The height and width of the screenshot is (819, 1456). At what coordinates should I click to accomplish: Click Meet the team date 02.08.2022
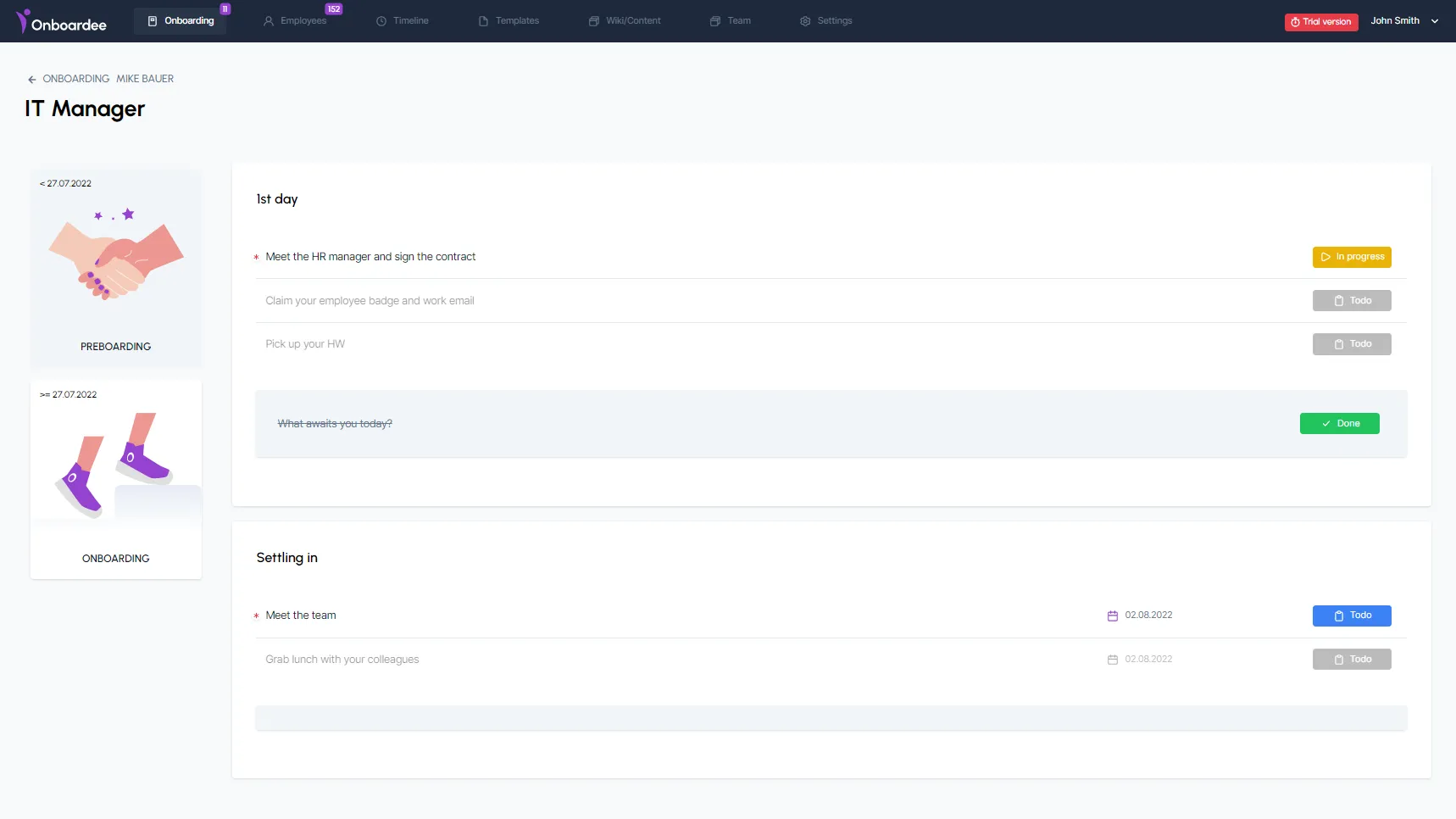1148,616
